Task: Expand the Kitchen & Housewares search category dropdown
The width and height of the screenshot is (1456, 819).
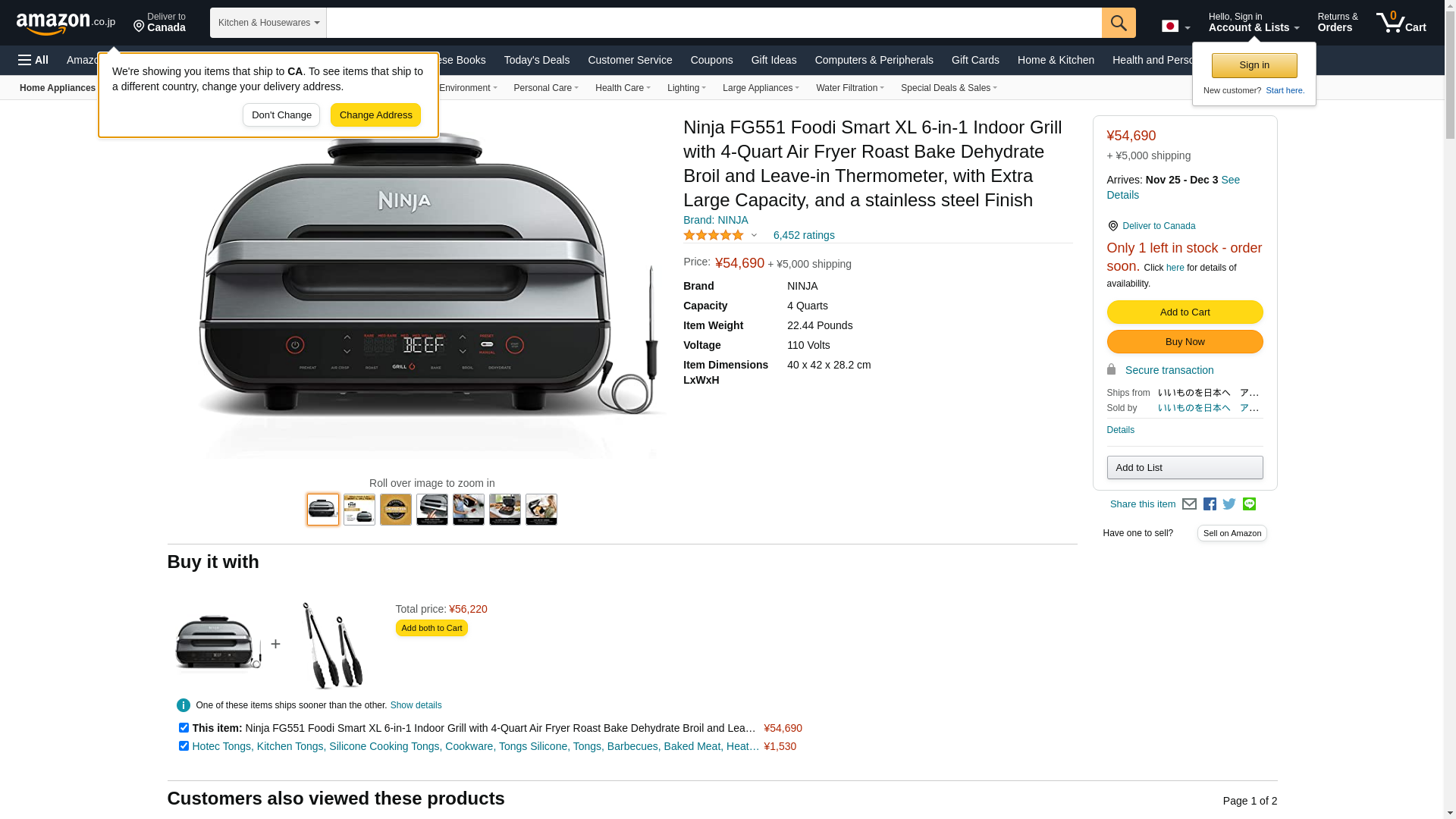Action: pyautogui.click(x=268, y=23)
